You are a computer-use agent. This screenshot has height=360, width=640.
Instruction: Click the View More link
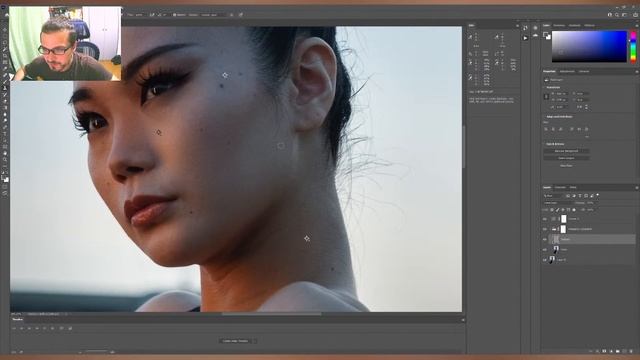click(x=566, y=165)
